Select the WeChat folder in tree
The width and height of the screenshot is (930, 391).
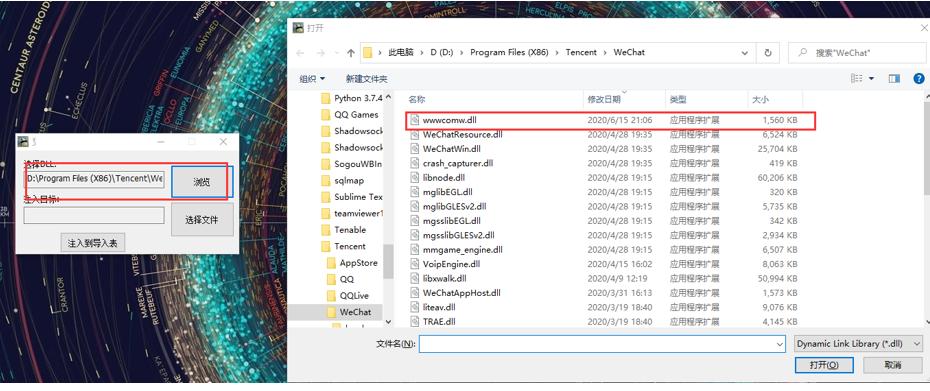[x=356, y=311]
